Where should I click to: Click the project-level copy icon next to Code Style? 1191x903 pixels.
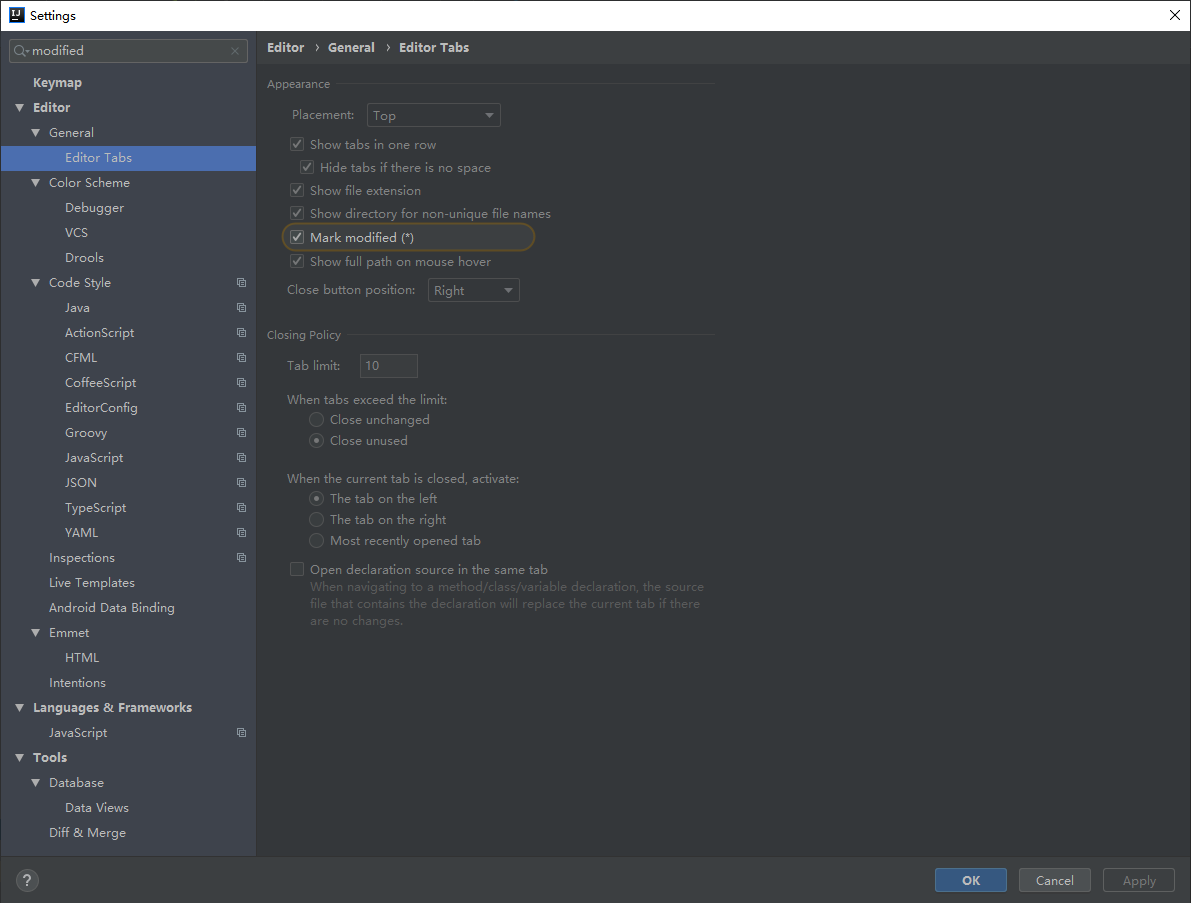tap(242, 283)
